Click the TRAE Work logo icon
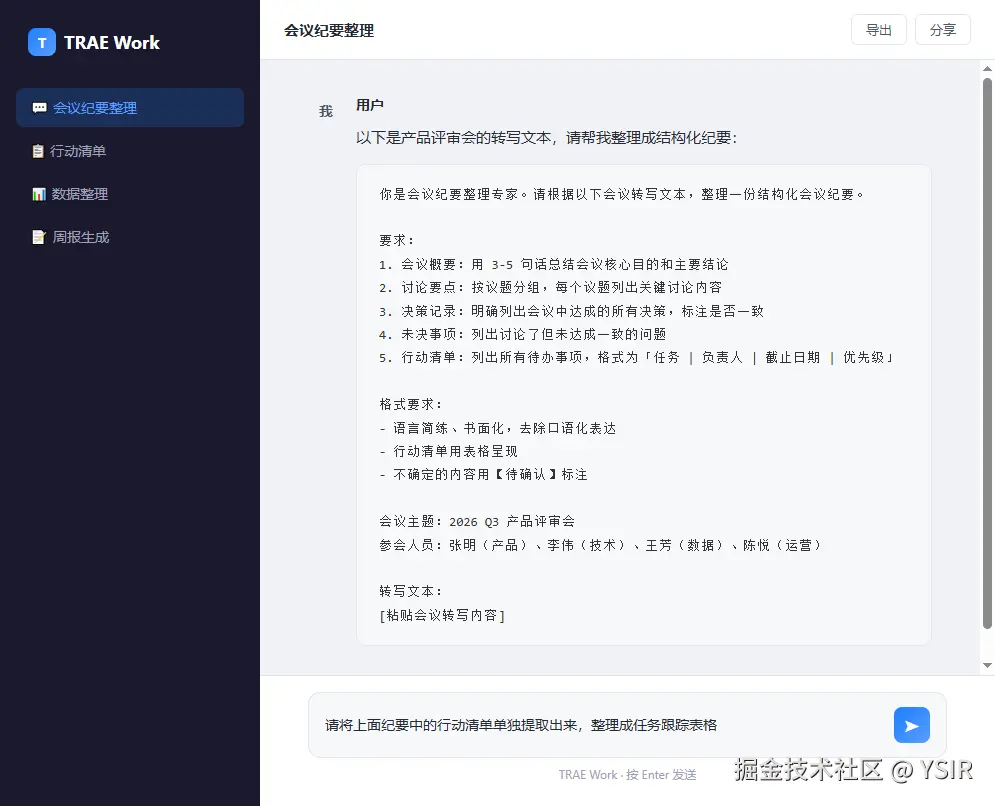The image size is (995, 806). pyautogui.click(x=42, y=43)
